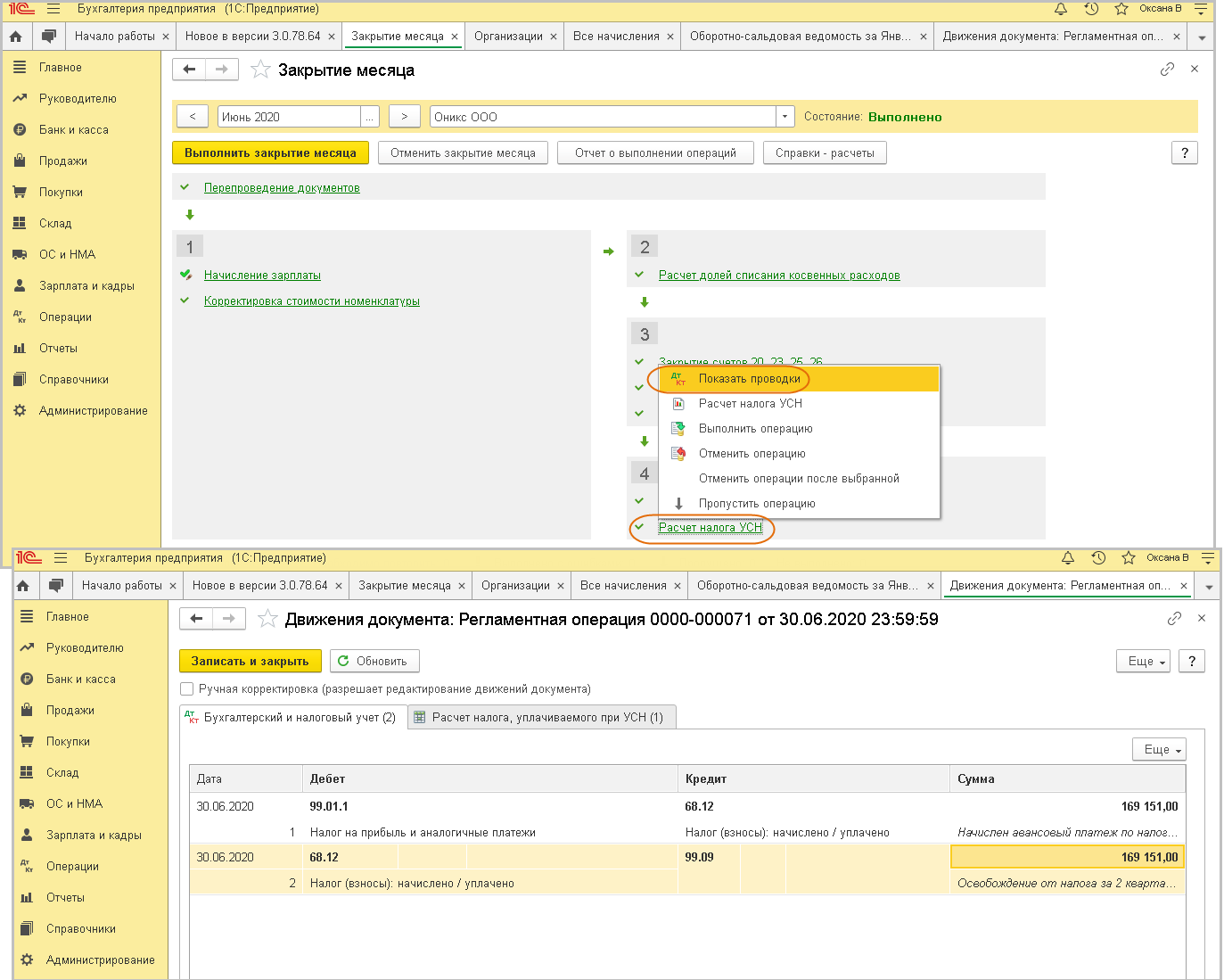Open Начисление зарплаты link
1224x980 pixels.
tap(262, 276)
